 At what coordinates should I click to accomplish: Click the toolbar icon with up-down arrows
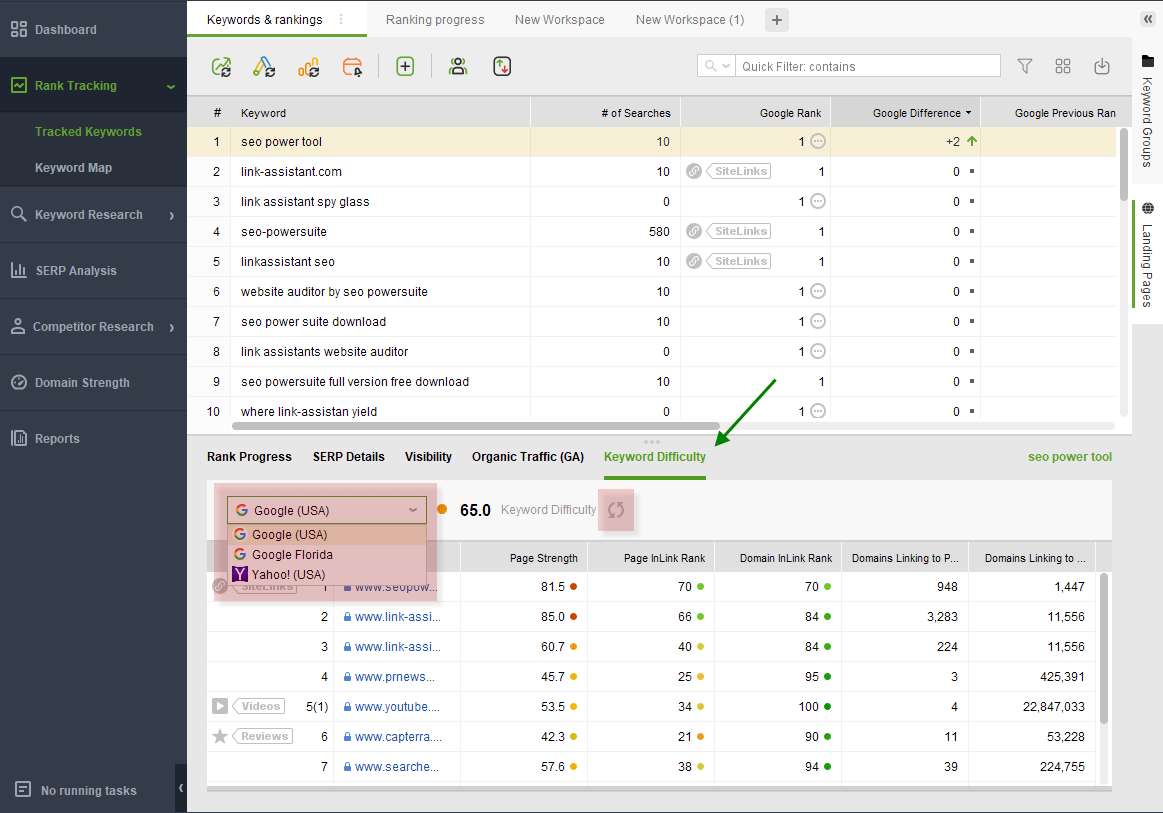(x=502, y=67)
